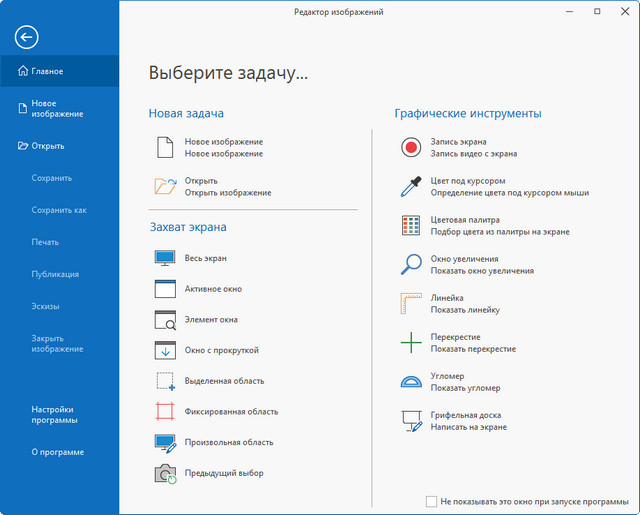Click the 'Произвольная область' label
Image resolution: width=640 pixels, height=515 pixels.
(x=229, y=442)
